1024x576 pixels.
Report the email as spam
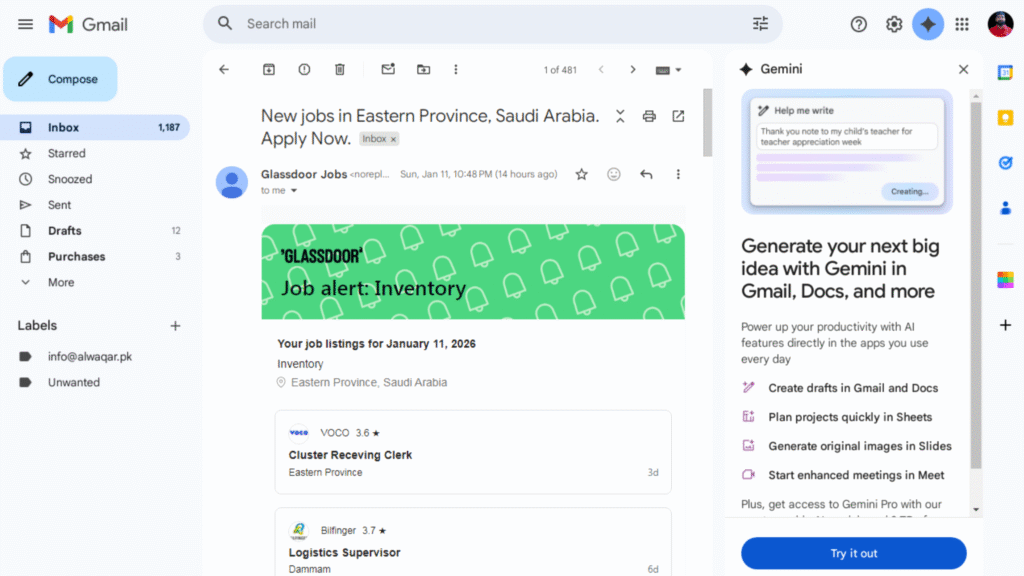point(304,69)
